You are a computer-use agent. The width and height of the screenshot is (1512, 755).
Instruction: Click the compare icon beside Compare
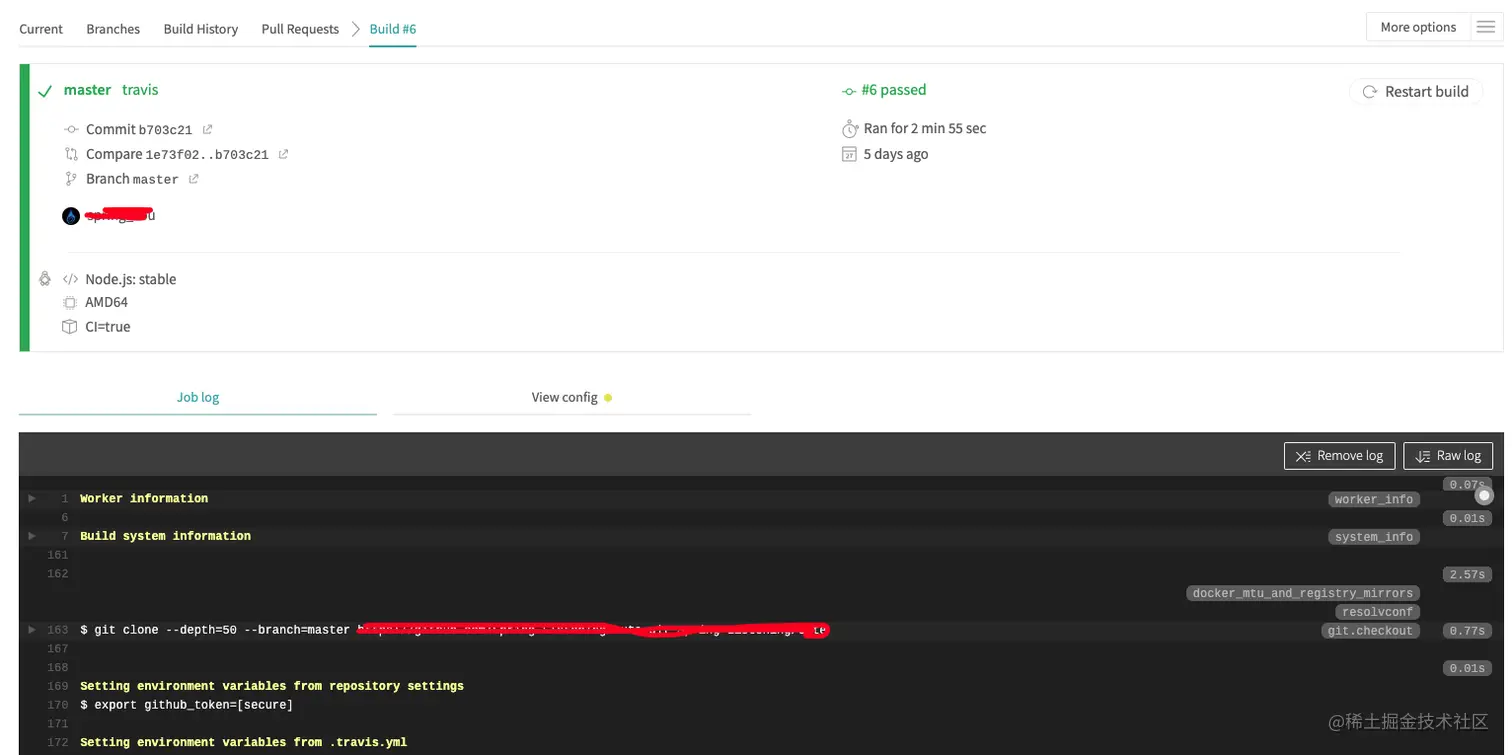pos(71,154)
